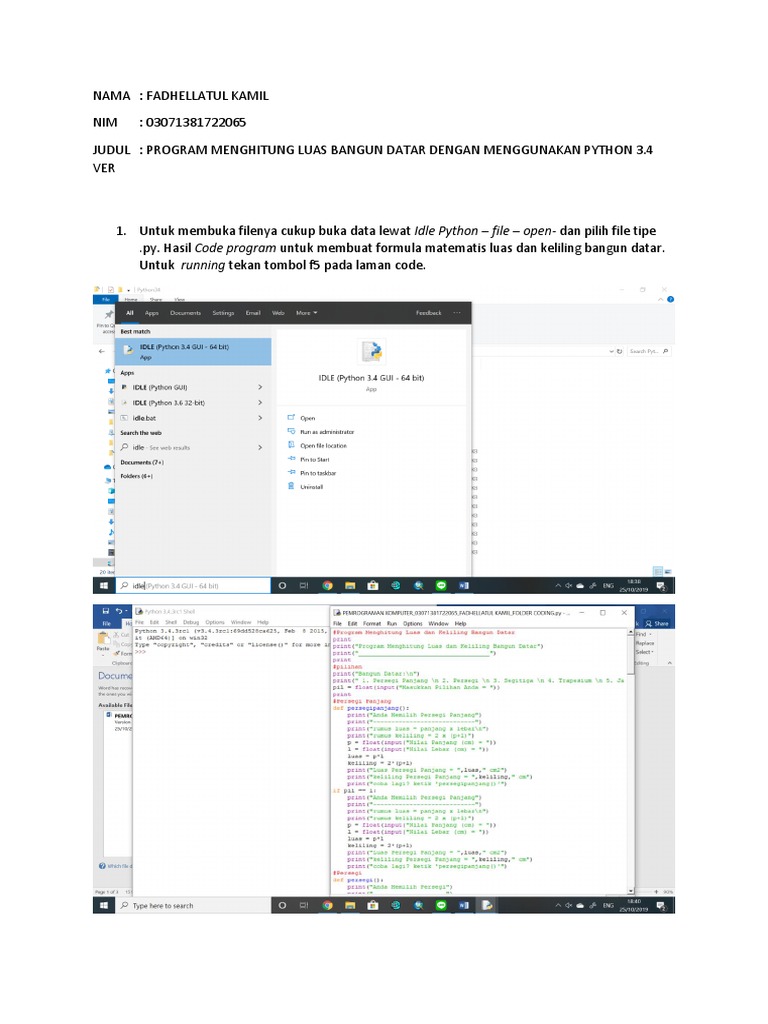The width and height of the screenshot is (768, 1024).
Task: Open the More dropdown in search filter bar
Action: (306, 313)
